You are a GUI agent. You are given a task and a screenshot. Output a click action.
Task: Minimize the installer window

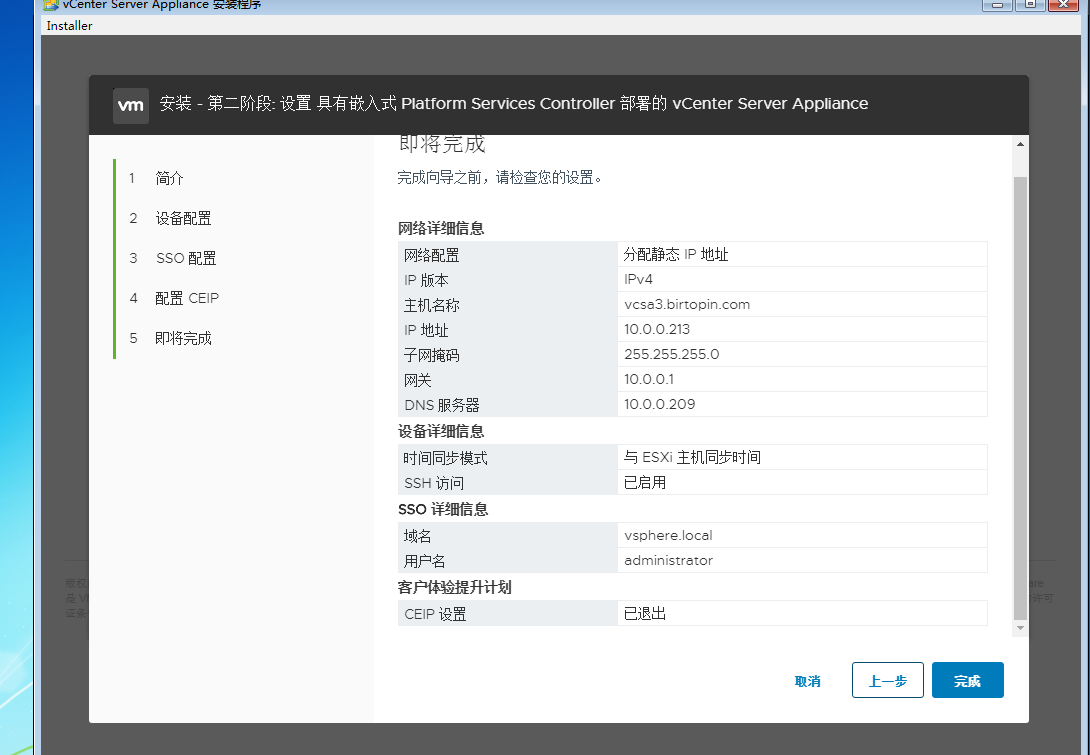point(997,4)
